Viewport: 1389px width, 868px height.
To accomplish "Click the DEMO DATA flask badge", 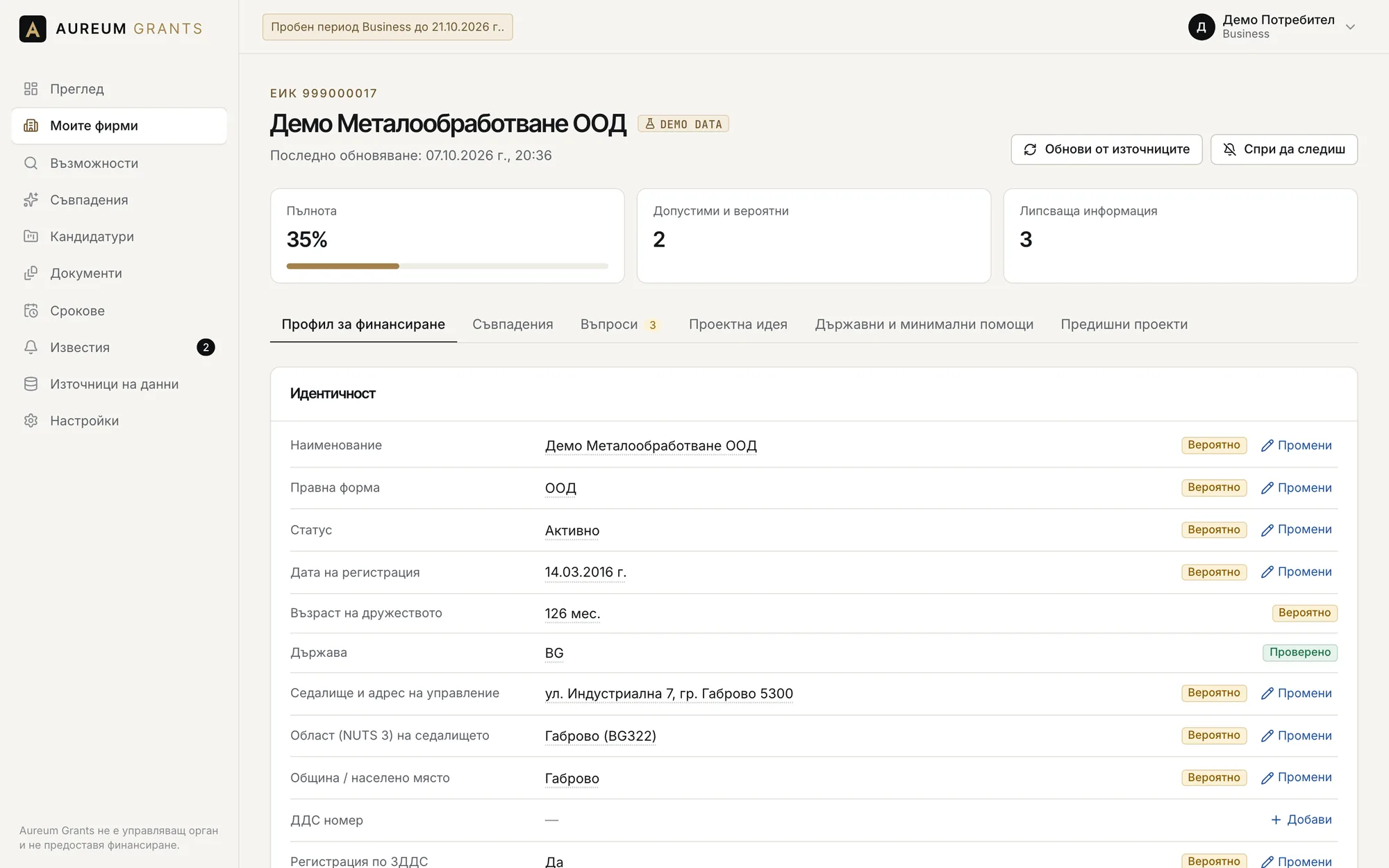I will (683, 124).
